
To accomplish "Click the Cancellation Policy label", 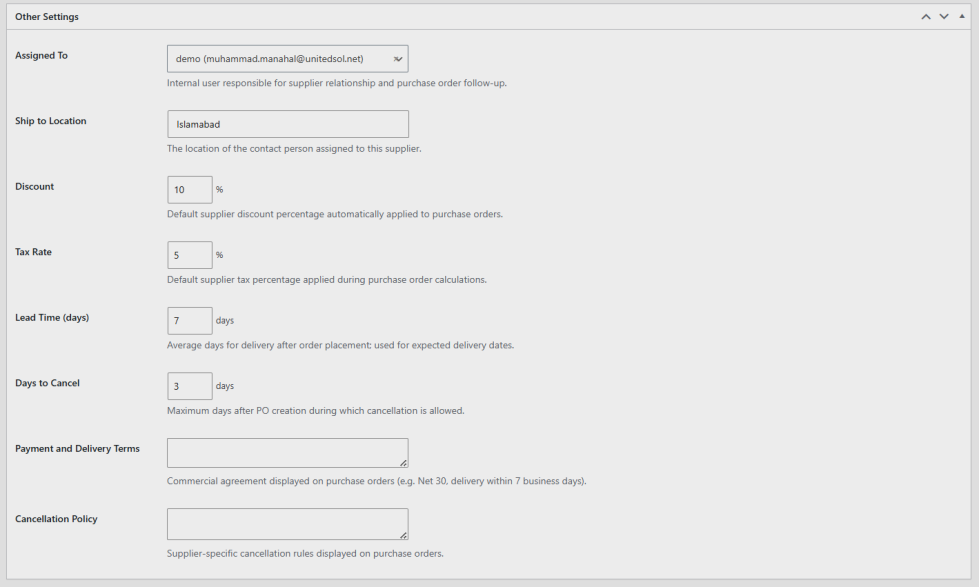I will [56, 519].
